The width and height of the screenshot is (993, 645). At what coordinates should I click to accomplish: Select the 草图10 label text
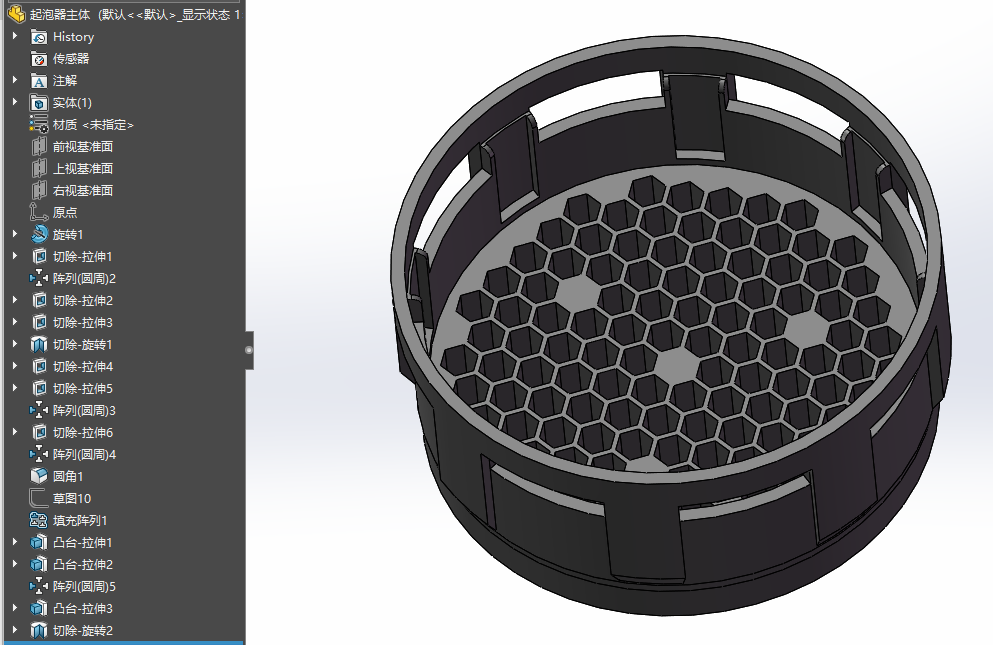click(72, 499)
